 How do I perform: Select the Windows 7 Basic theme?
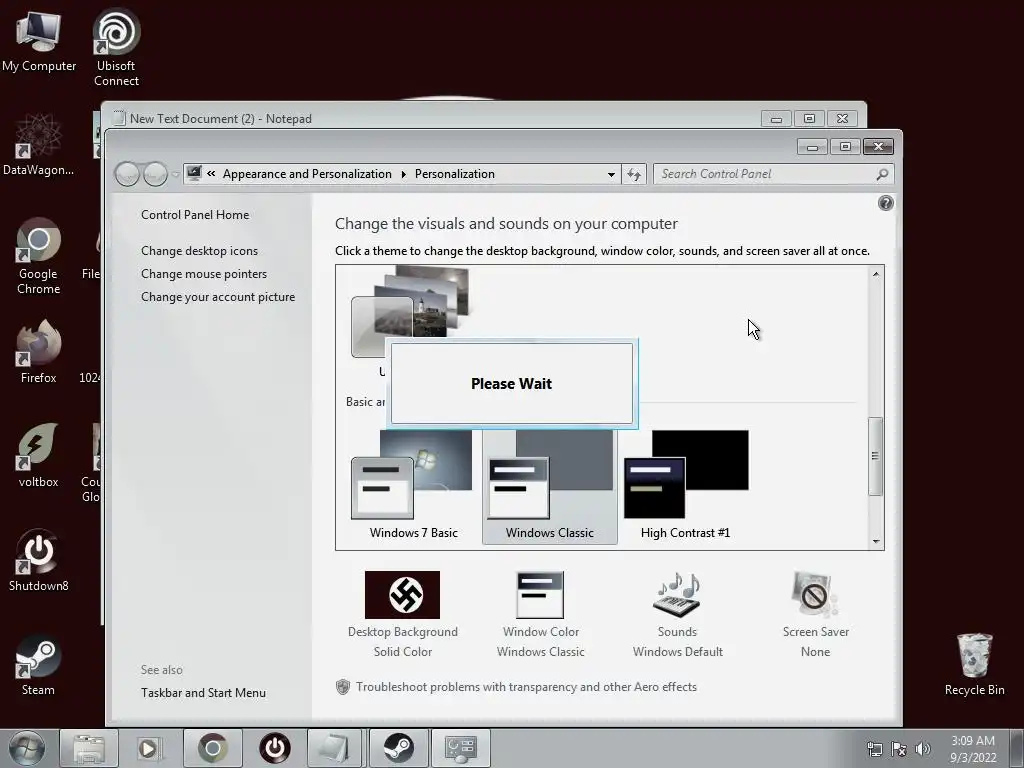coord(413,486)
